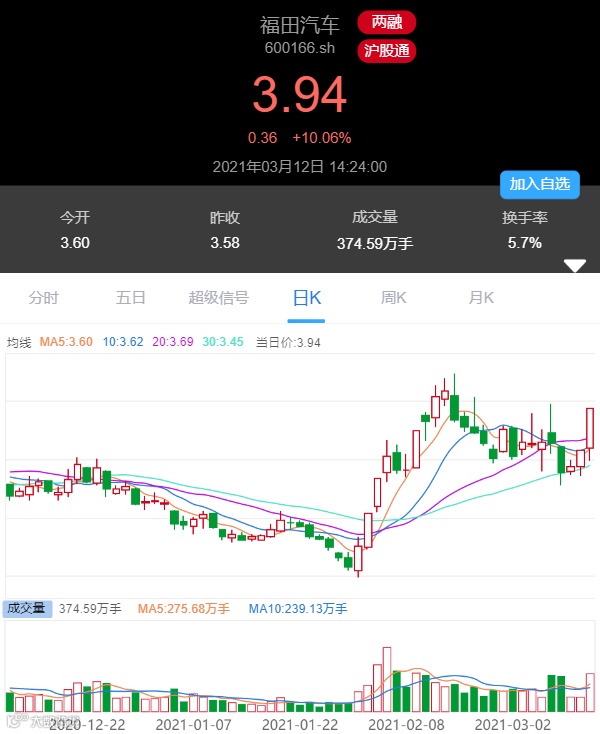This screenshot has height=734, width=600.
Task: Click the 2021-01-22 date axis label
Action: 300,725
